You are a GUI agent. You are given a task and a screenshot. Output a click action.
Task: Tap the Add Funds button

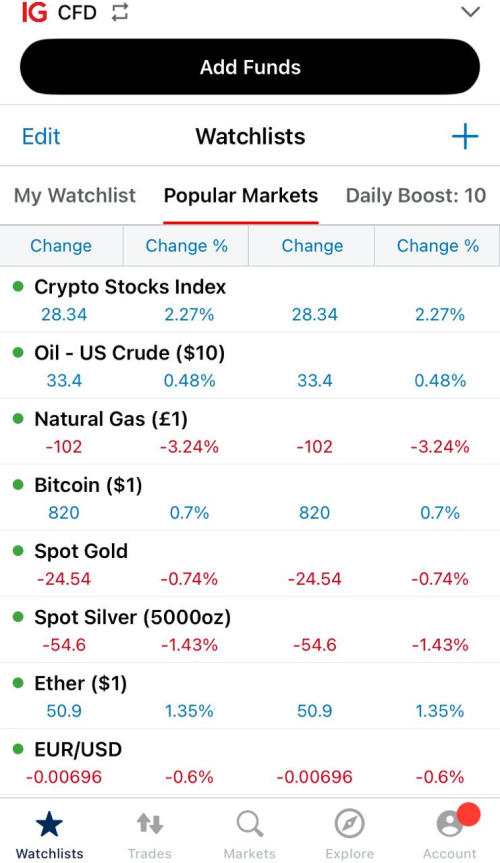(x=250, y=67)
